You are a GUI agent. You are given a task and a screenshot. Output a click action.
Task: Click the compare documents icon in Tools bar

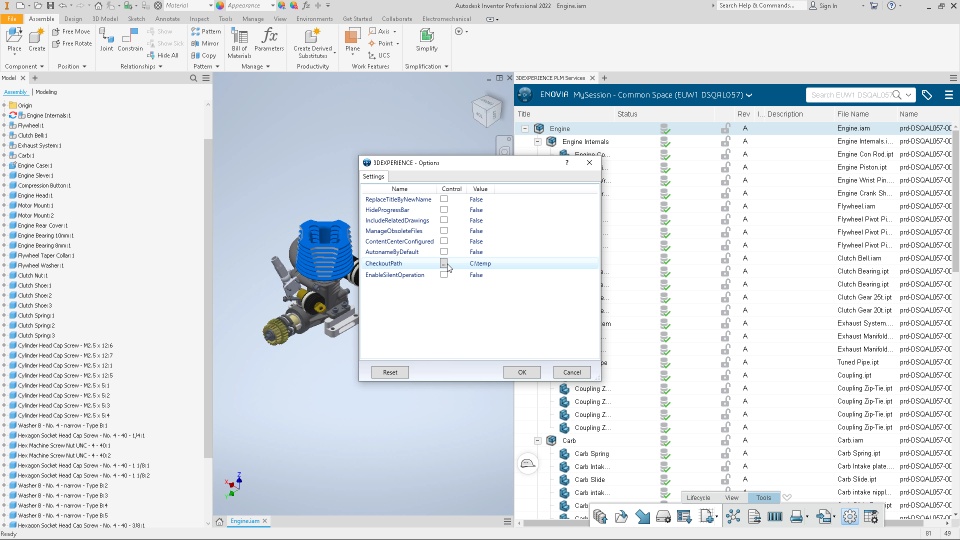754,517
